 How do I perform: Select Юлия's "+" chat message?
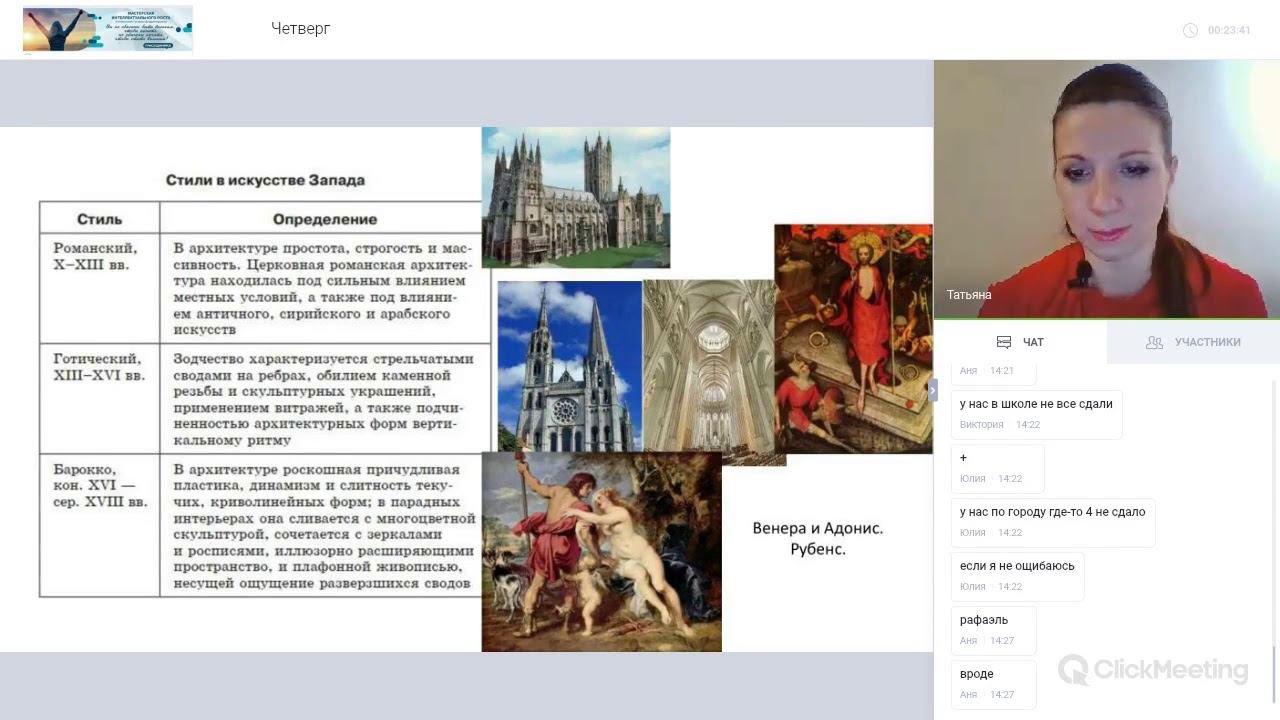click(997, 467)
